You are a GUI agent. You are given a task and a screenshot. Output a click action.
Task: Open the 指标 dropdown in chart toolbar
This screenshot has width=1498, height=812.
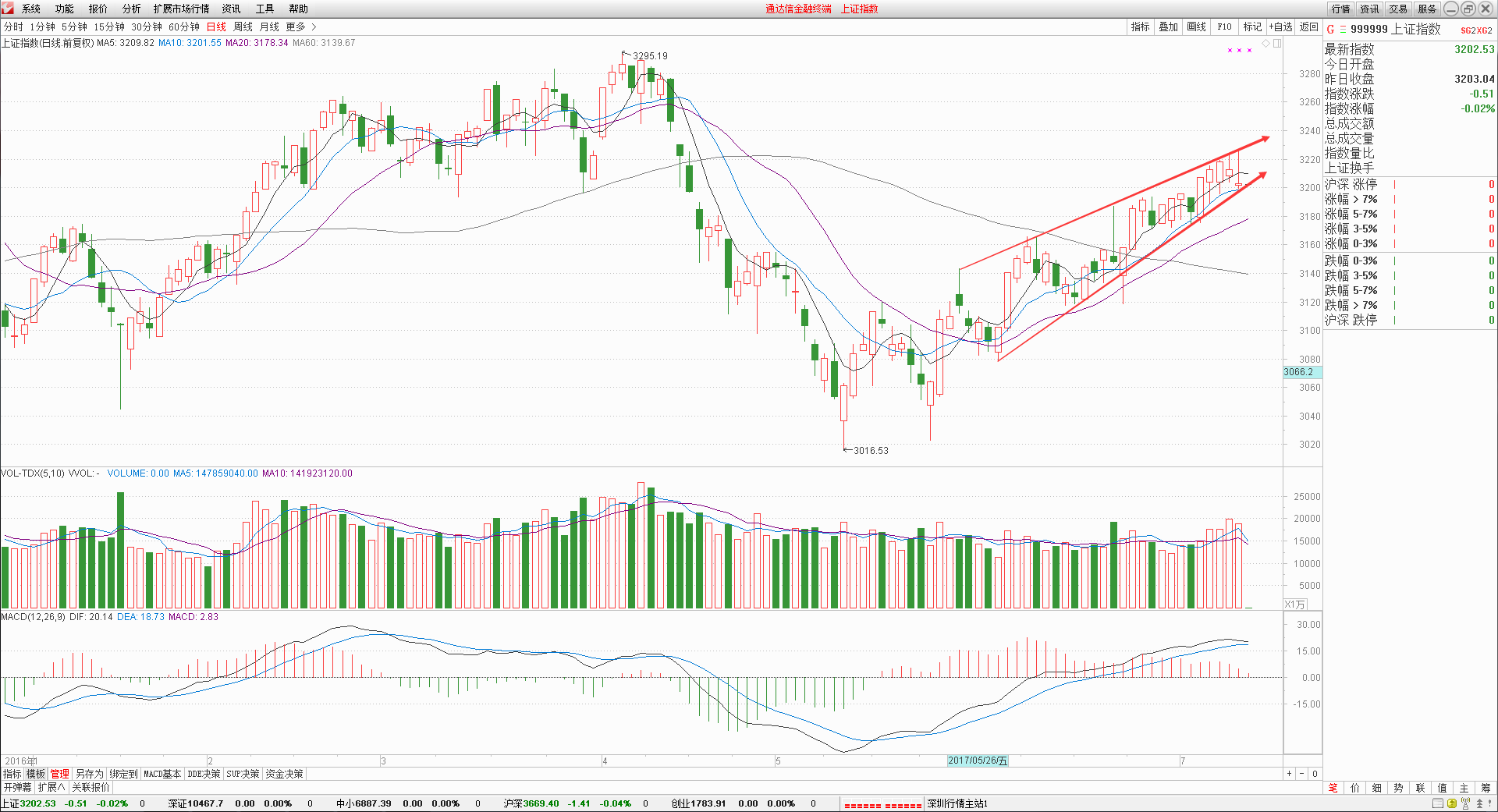click(x=1140, y=27)
